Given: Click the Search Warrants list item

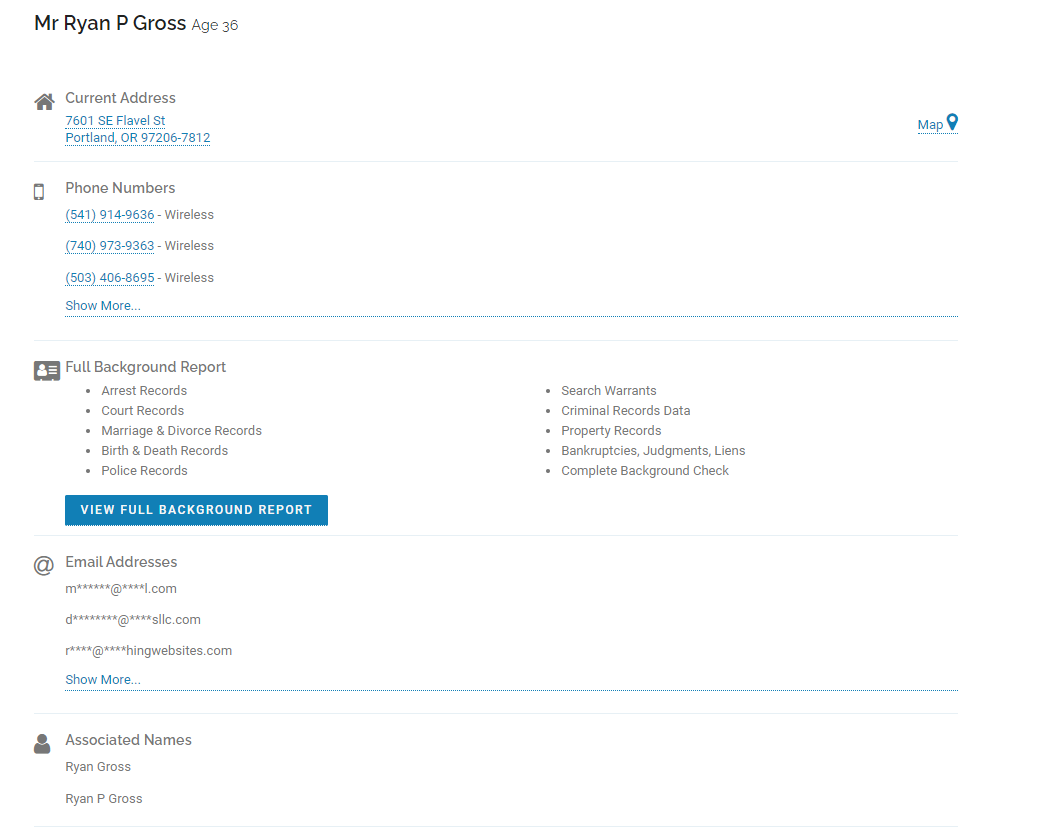Looking at the screenshot, I should click(x=608, y=391).
